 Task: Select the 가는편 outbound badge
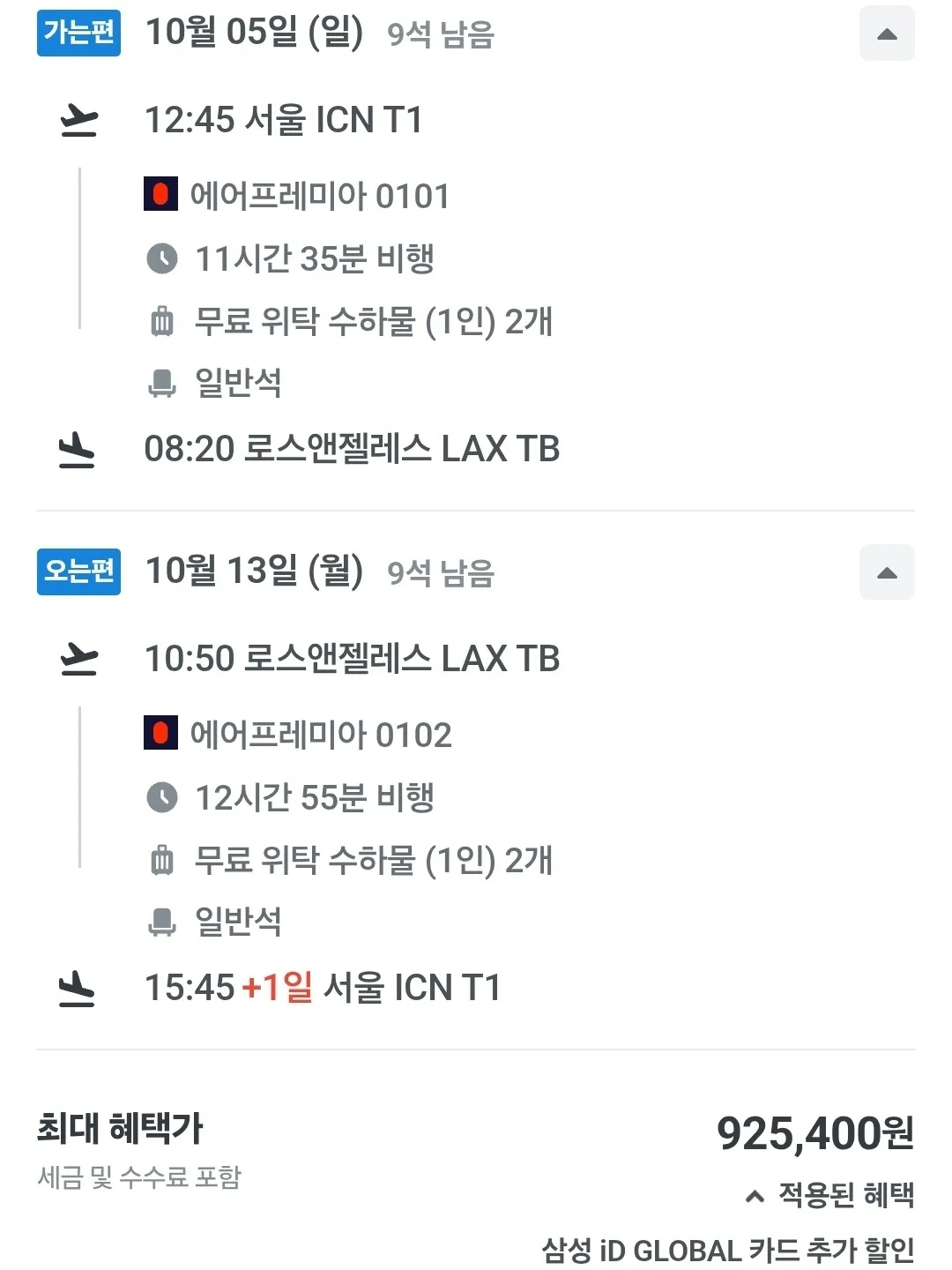point(78,33)
